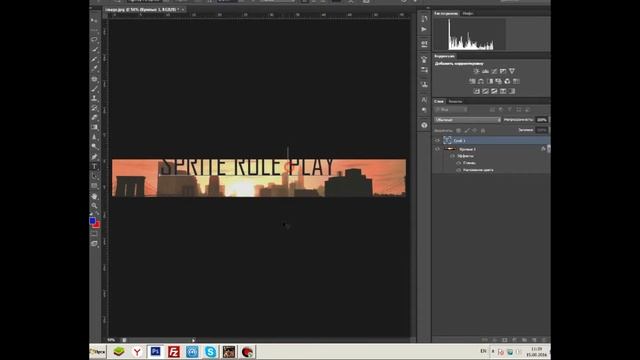The height and width of the screenshot is (360, 640).
Task: Open Skype from the taskbar
Action: (211, 351)
